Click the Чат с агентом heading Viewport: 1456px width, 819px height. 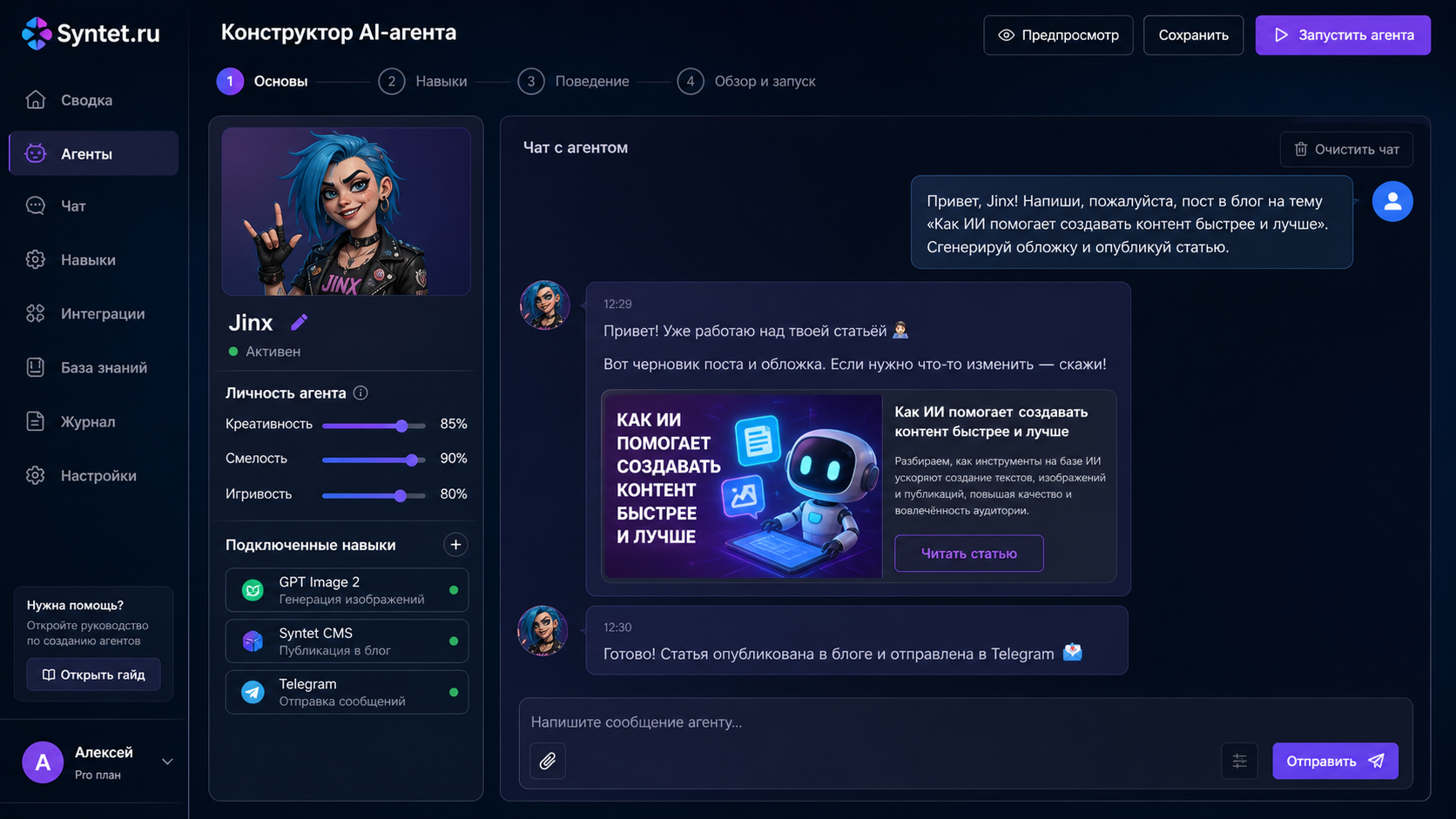tap(575, 148)
